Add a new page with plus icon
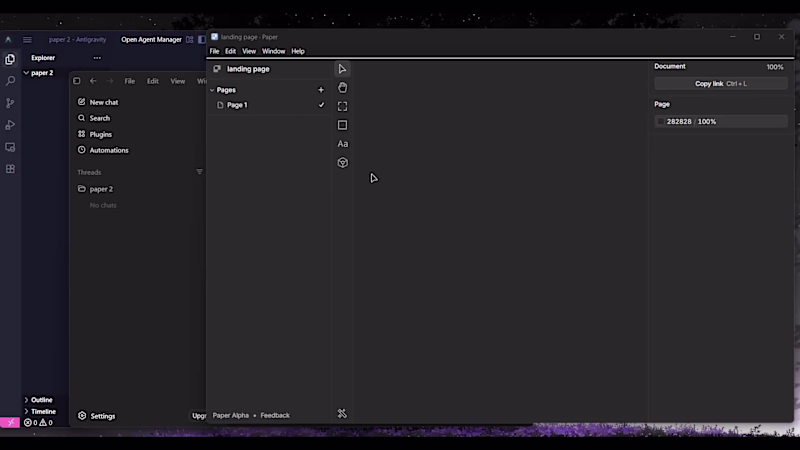The width and height of the screenshot is (800, 450). 321,90
